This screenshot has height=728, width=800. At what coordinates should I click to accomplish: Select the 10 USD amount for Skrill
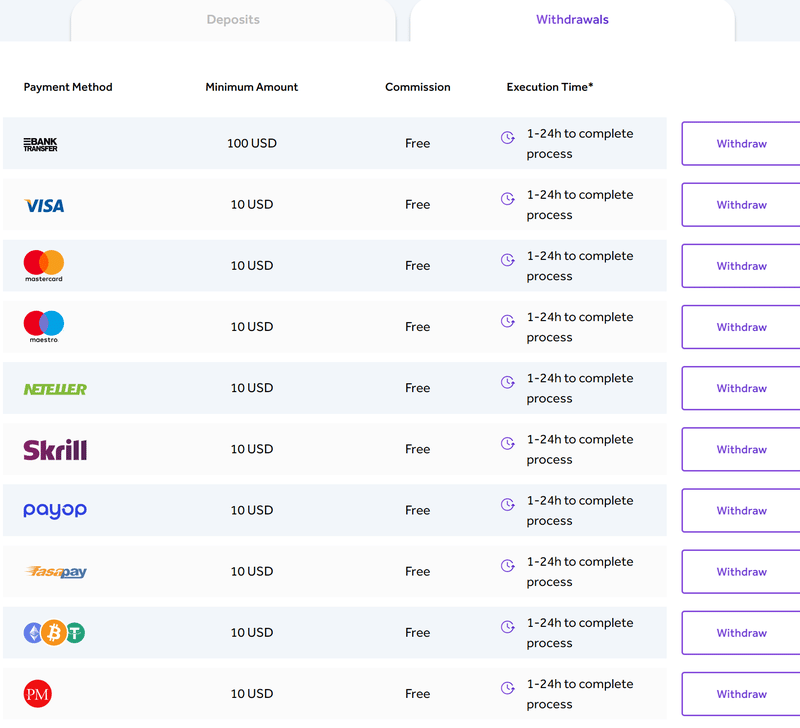click(x=252, y=449)
